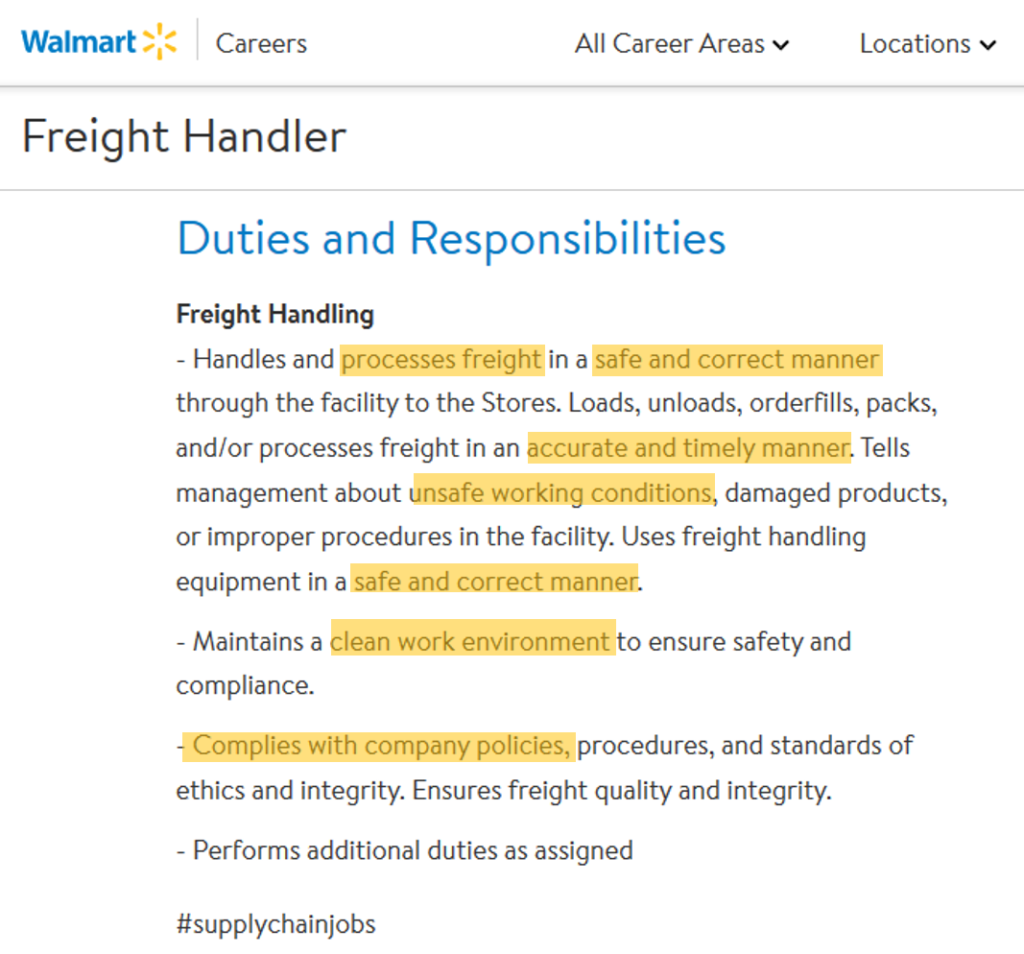1024x954 pixels.
Task: Click first highlighted 'safe and correct manner' phrase
Action: [x=737, y=360]
